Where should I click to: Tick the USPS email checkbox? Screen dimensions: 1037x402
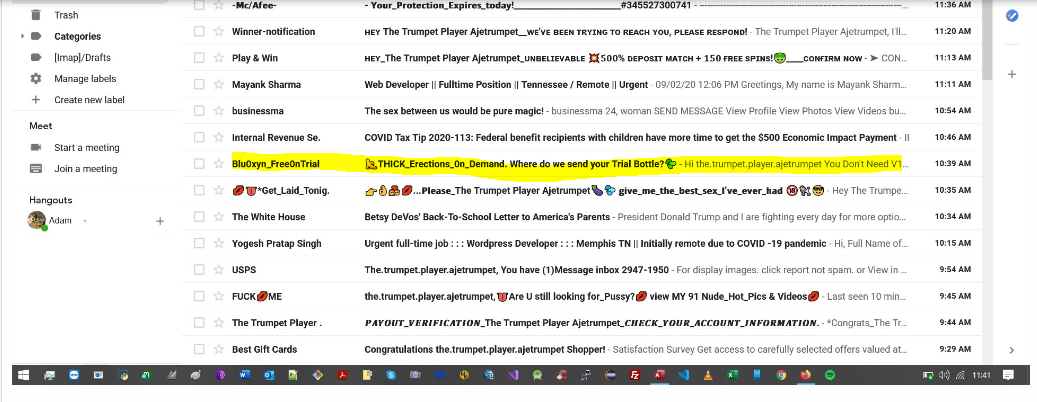pos(199,269)
